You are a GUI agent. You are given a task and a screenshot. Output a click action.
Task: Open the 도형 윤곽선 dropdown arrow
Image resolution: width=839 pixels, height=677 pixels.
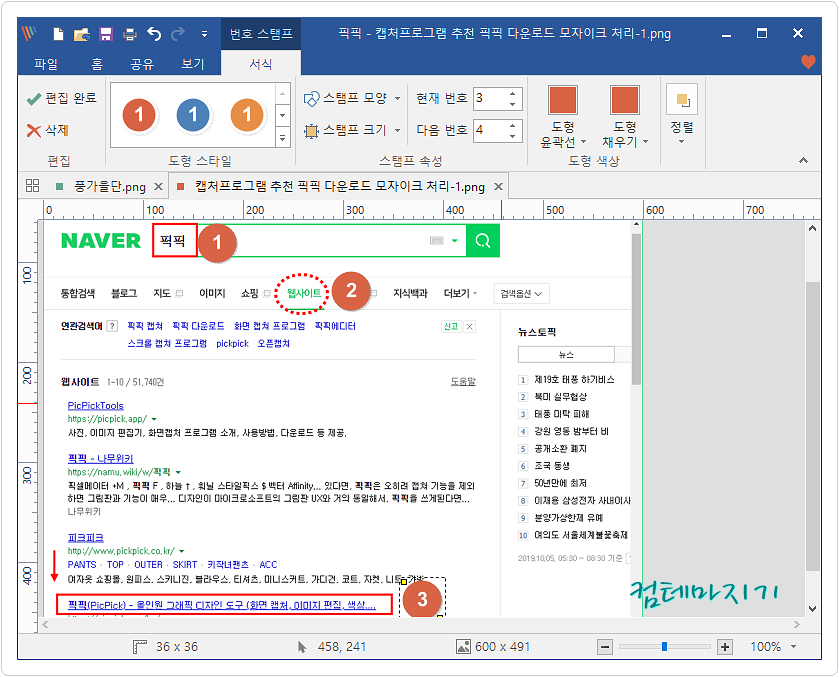click(x=584, y=142)
